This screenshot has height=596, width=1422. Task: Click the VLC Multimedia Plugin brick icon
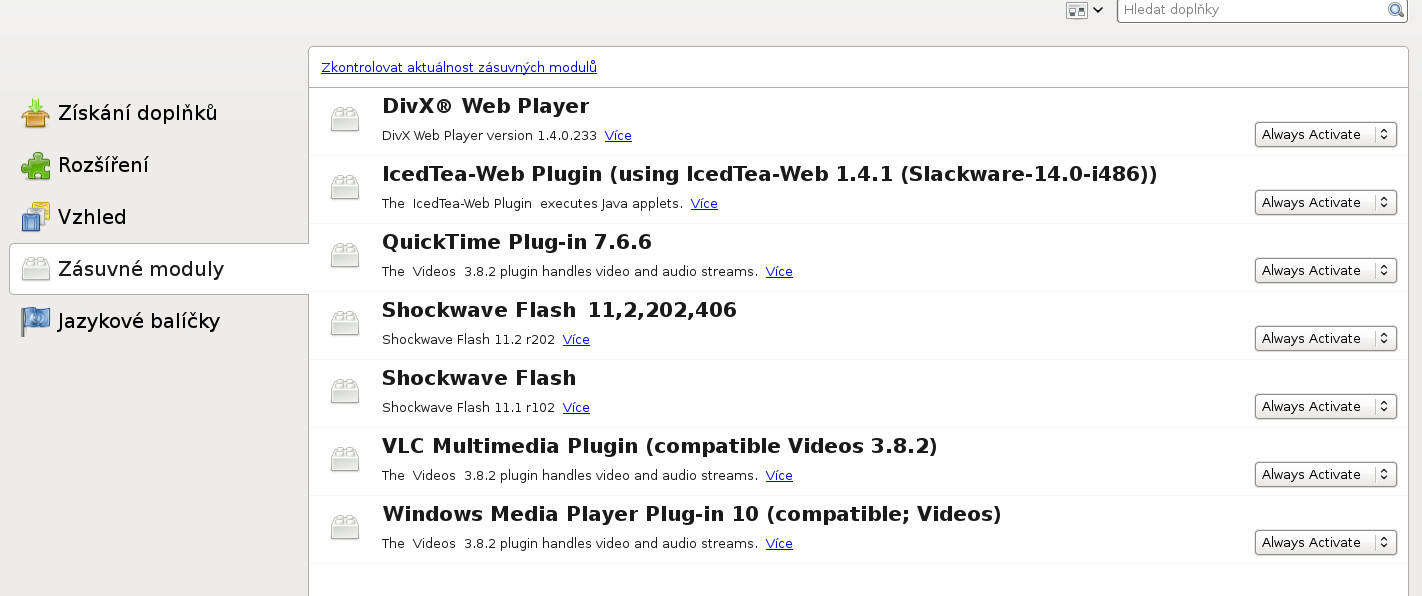[345, 460]
